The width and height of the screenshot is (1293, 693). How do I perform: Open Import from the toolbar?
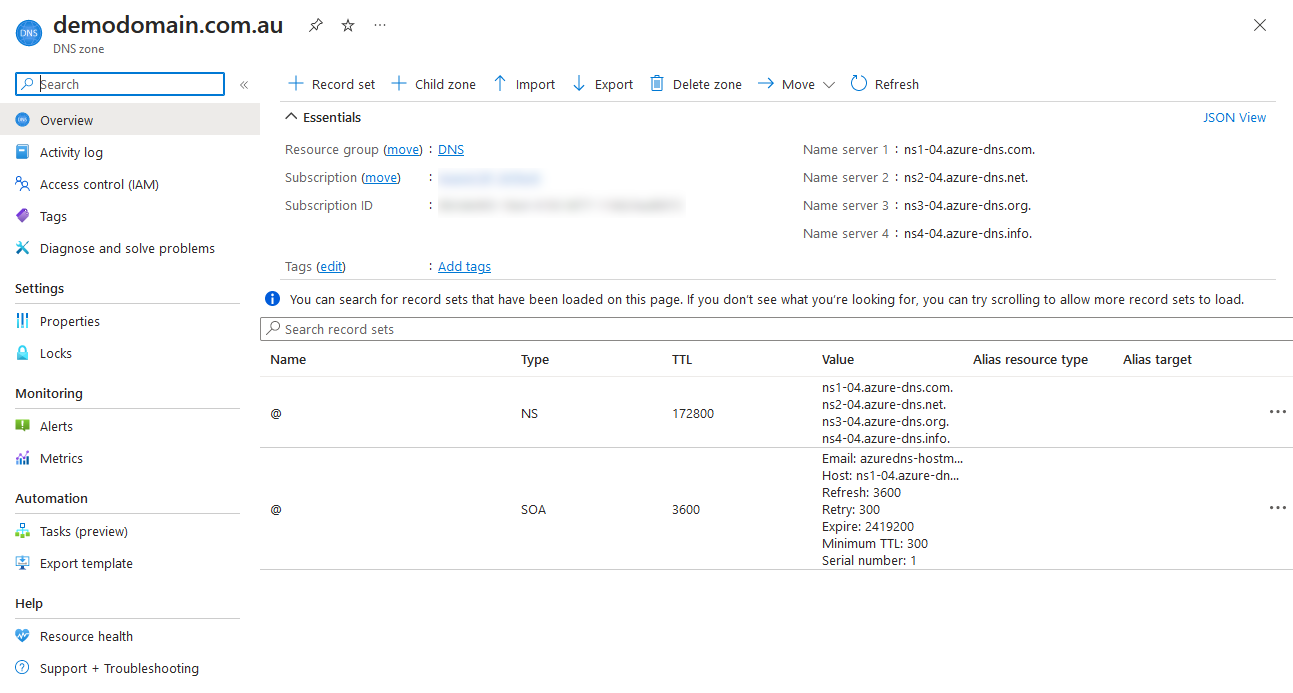click(x=524, y=84)
